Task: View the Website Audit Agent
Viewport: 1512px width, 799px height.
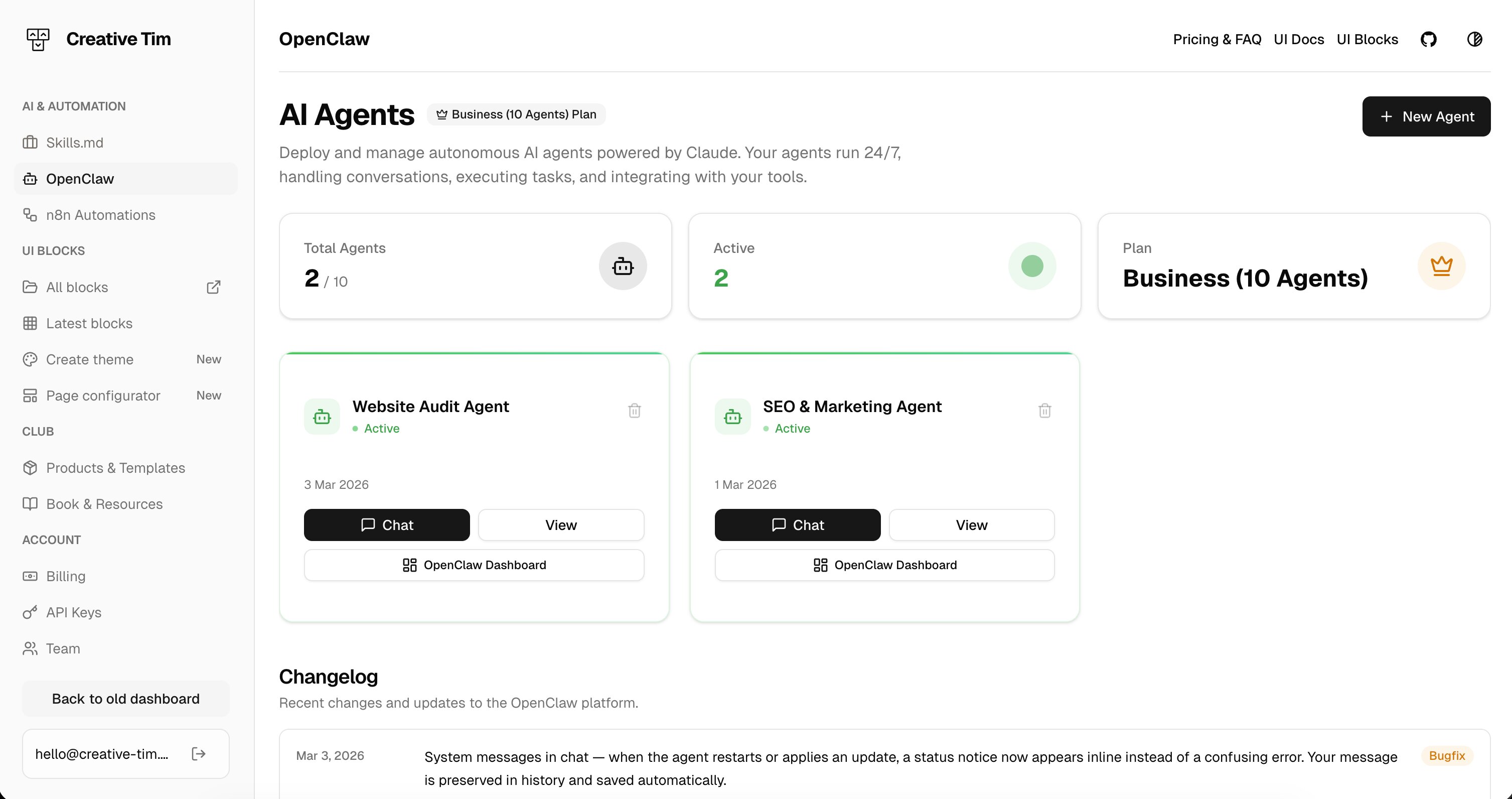Action: point(561,525)
